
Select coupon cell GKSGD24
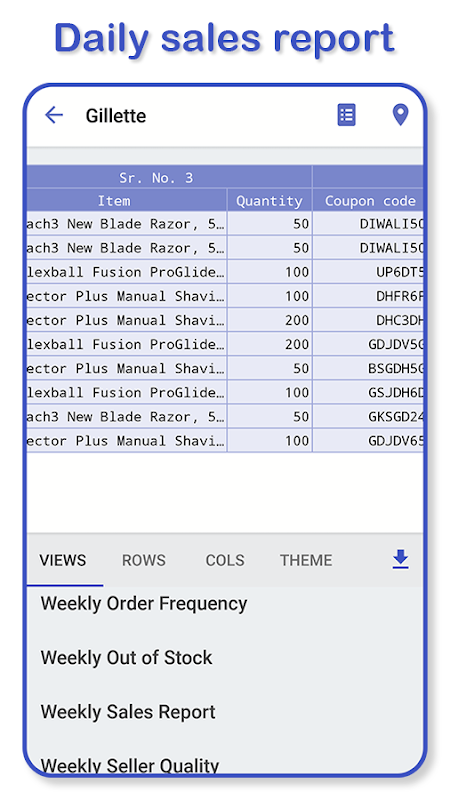pos(368,416)
